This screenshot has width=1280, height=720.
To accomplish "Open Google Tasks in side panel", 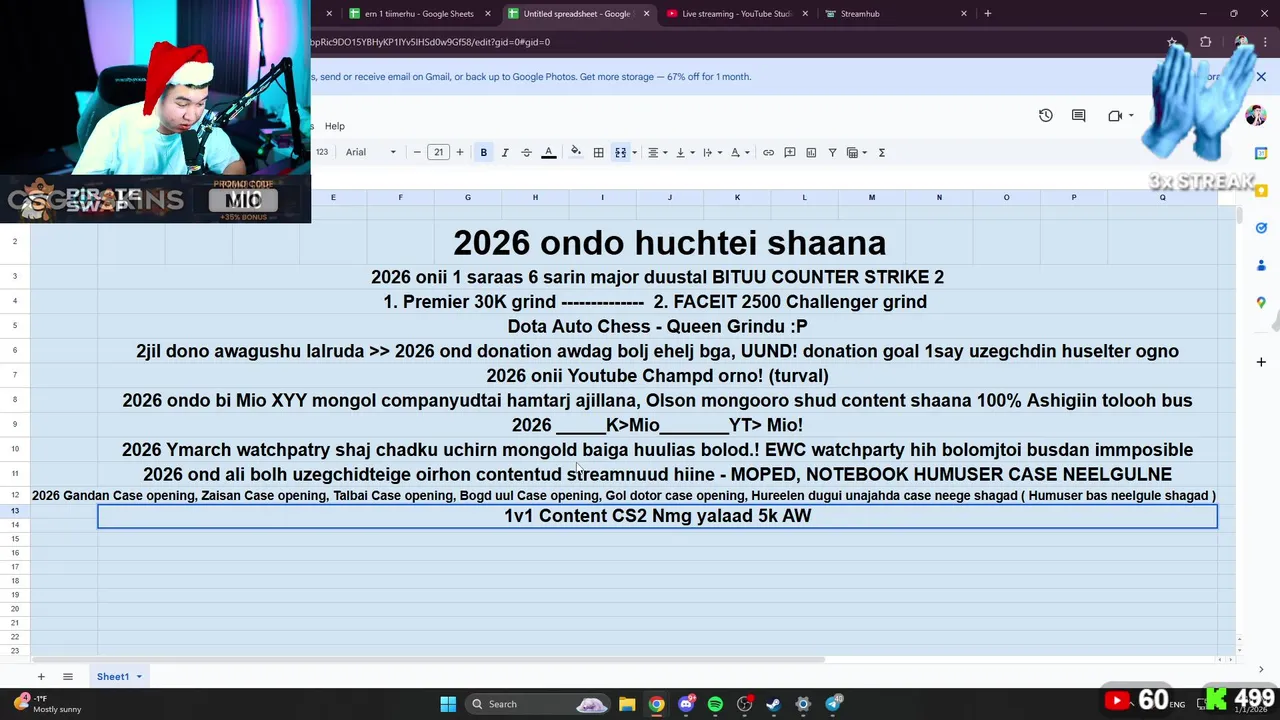I will [x=1261, y=228].
